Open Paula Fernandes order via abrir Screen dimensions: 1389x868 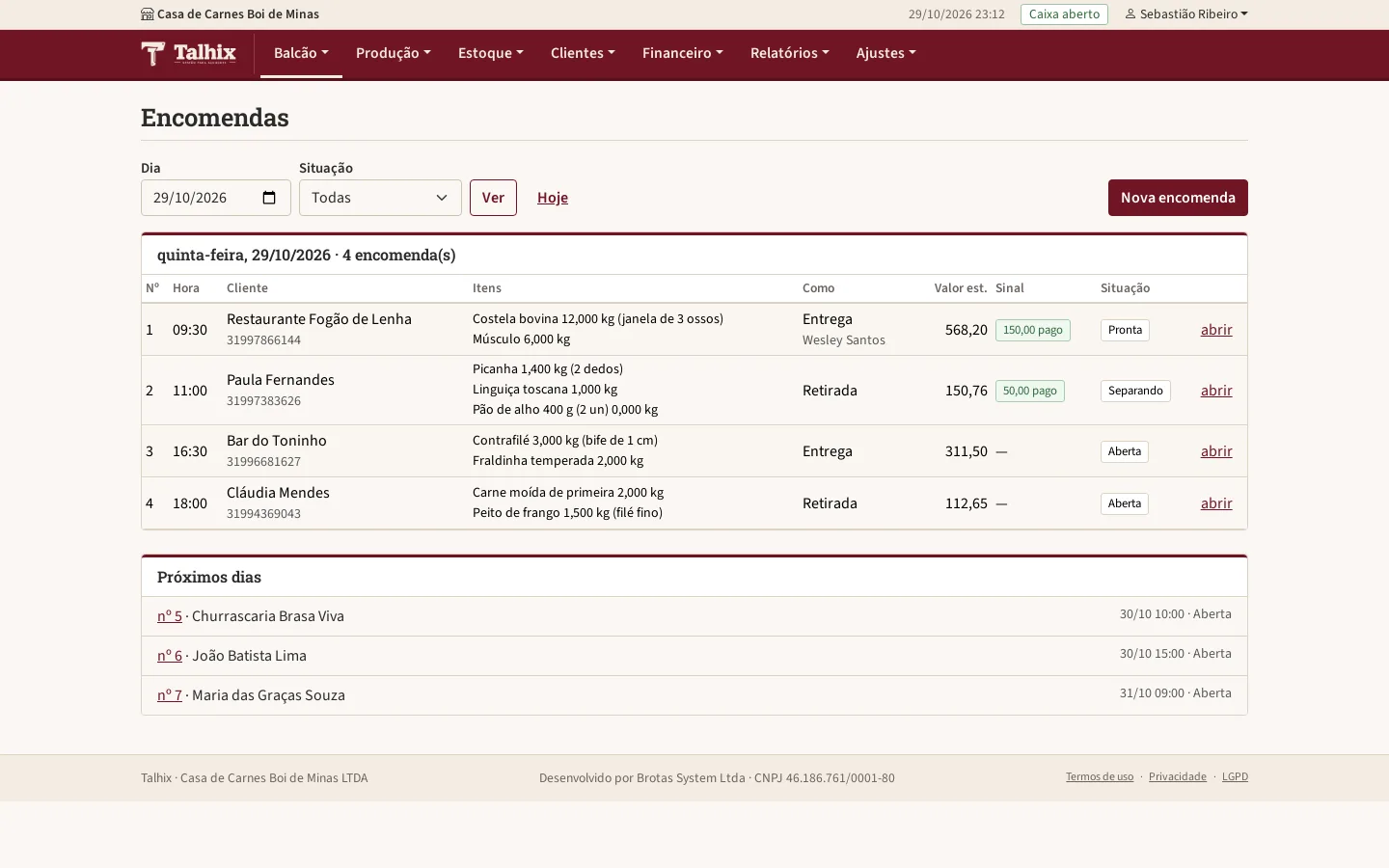point(1216,391)
